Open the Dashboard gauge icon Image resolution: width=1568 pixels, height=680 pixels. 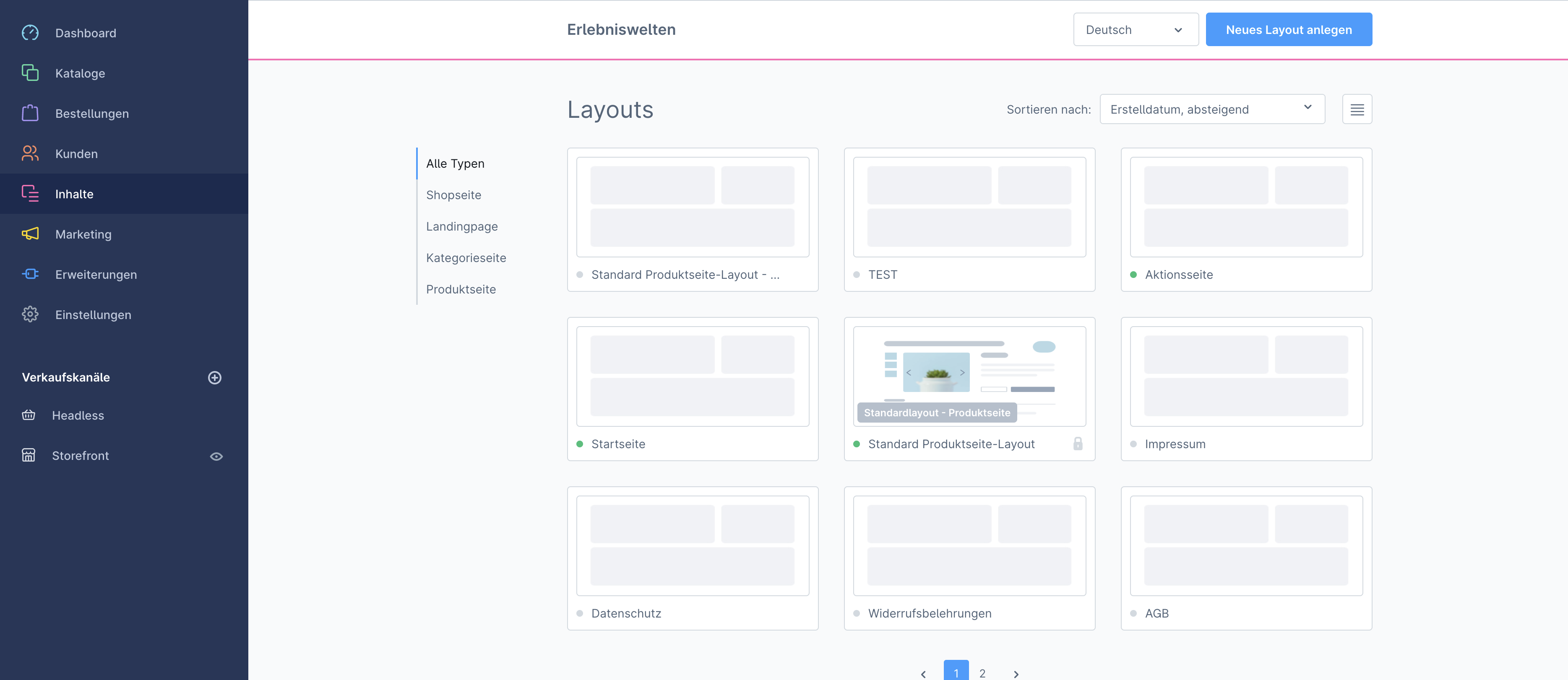click(30, 32)
